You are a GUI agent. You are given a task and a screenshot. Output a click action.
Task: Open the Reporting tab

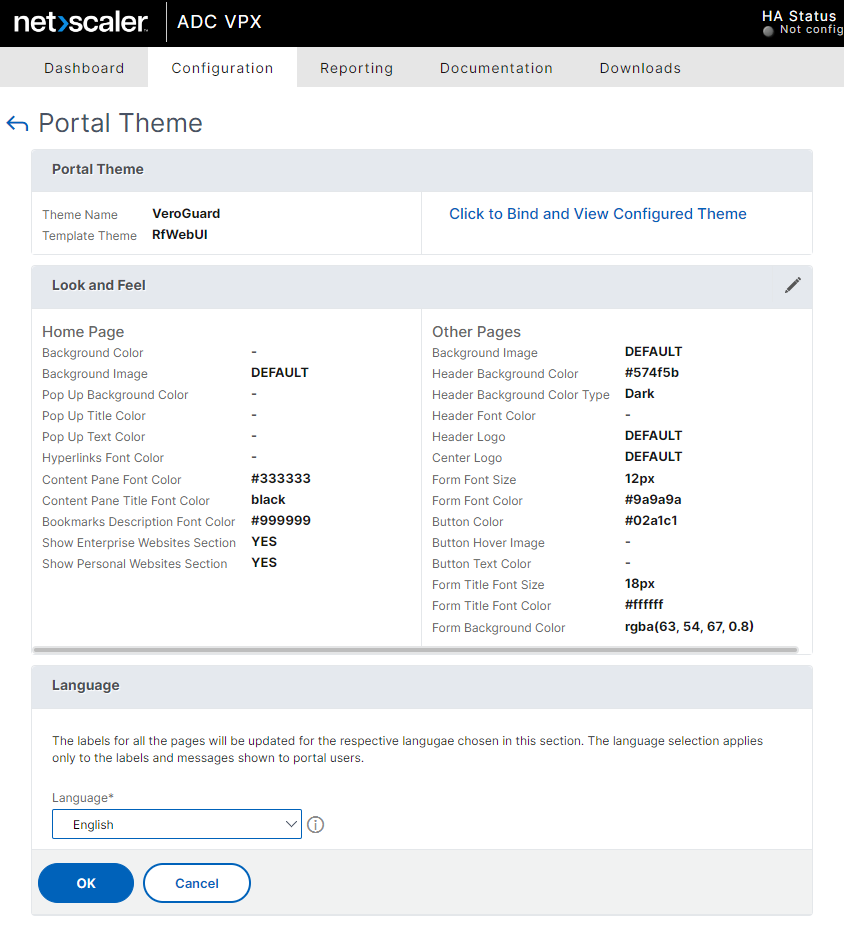pyautogui.click(x=356, y=68)
